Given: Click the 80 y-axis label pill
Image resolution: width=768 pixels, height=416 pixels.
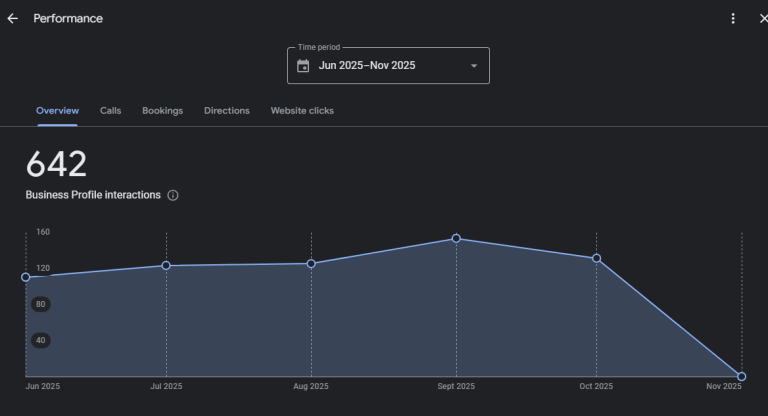Looking at the screenshot, I should (40, 304).
